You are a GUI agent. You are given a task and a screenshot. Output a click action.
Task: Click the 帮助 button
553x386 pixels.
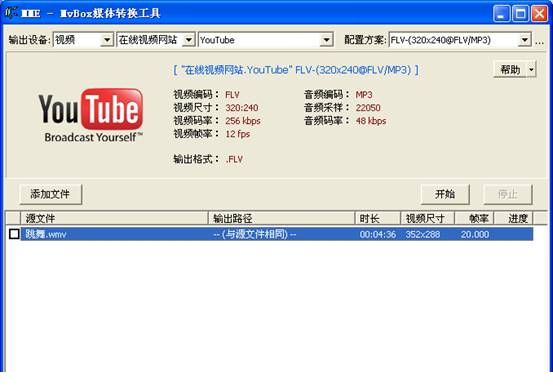[510, 70]
